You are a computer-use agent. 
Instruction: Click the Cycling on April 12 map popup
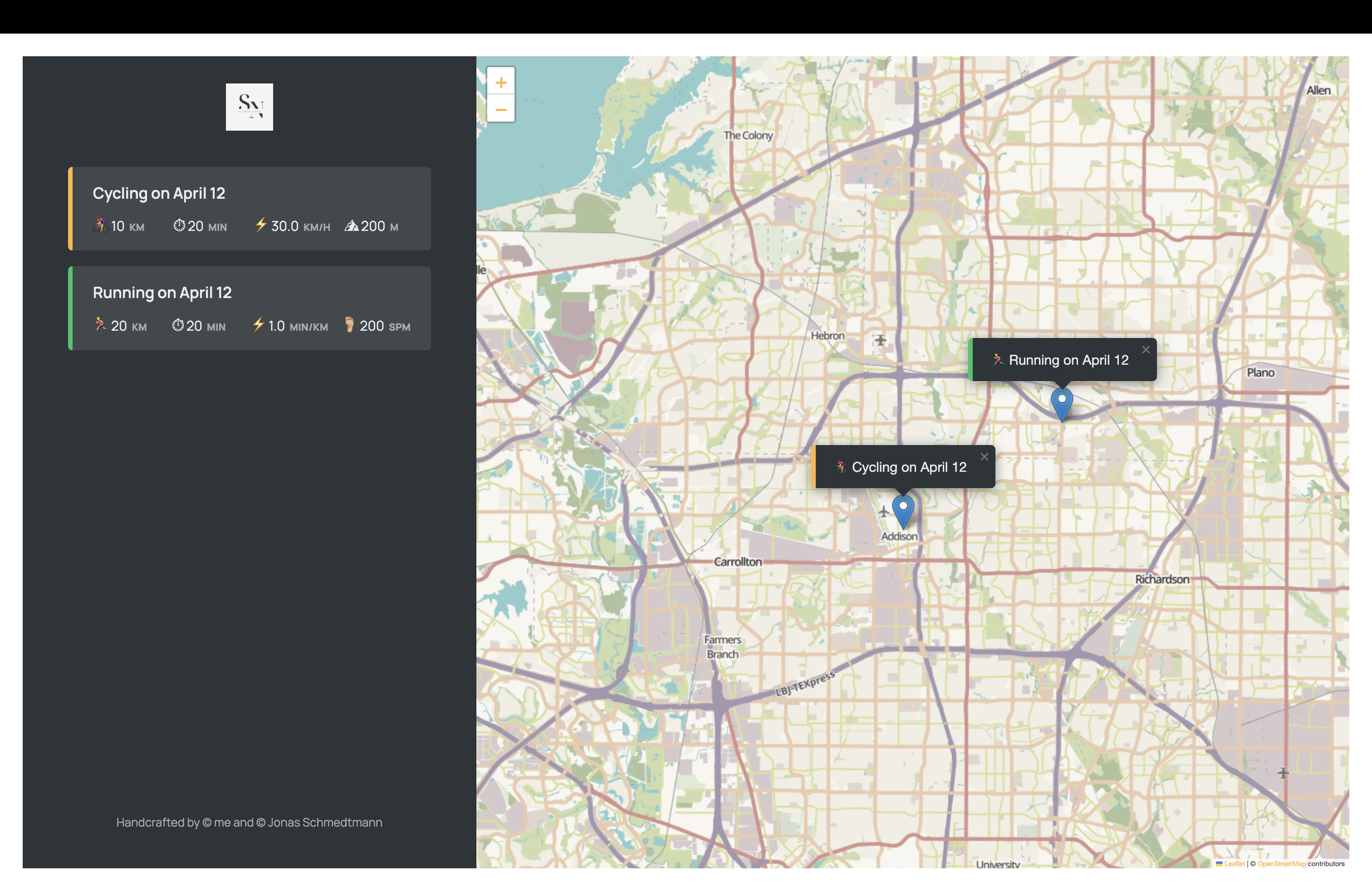pyautogui.click(x=903, y=467)
